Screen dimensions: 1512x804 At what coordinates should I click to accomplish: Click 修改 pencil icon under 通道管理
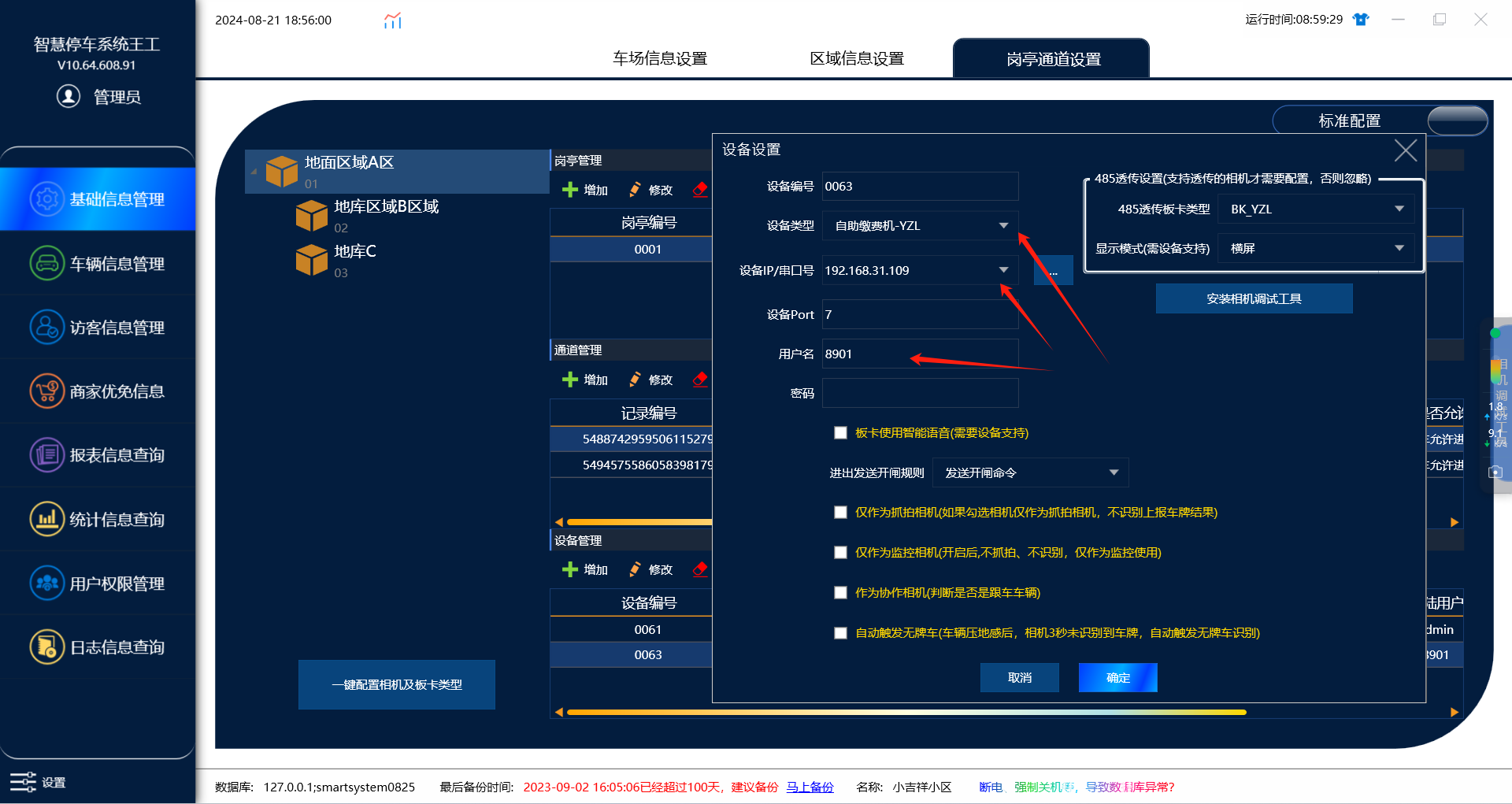[x=635, y=380]
